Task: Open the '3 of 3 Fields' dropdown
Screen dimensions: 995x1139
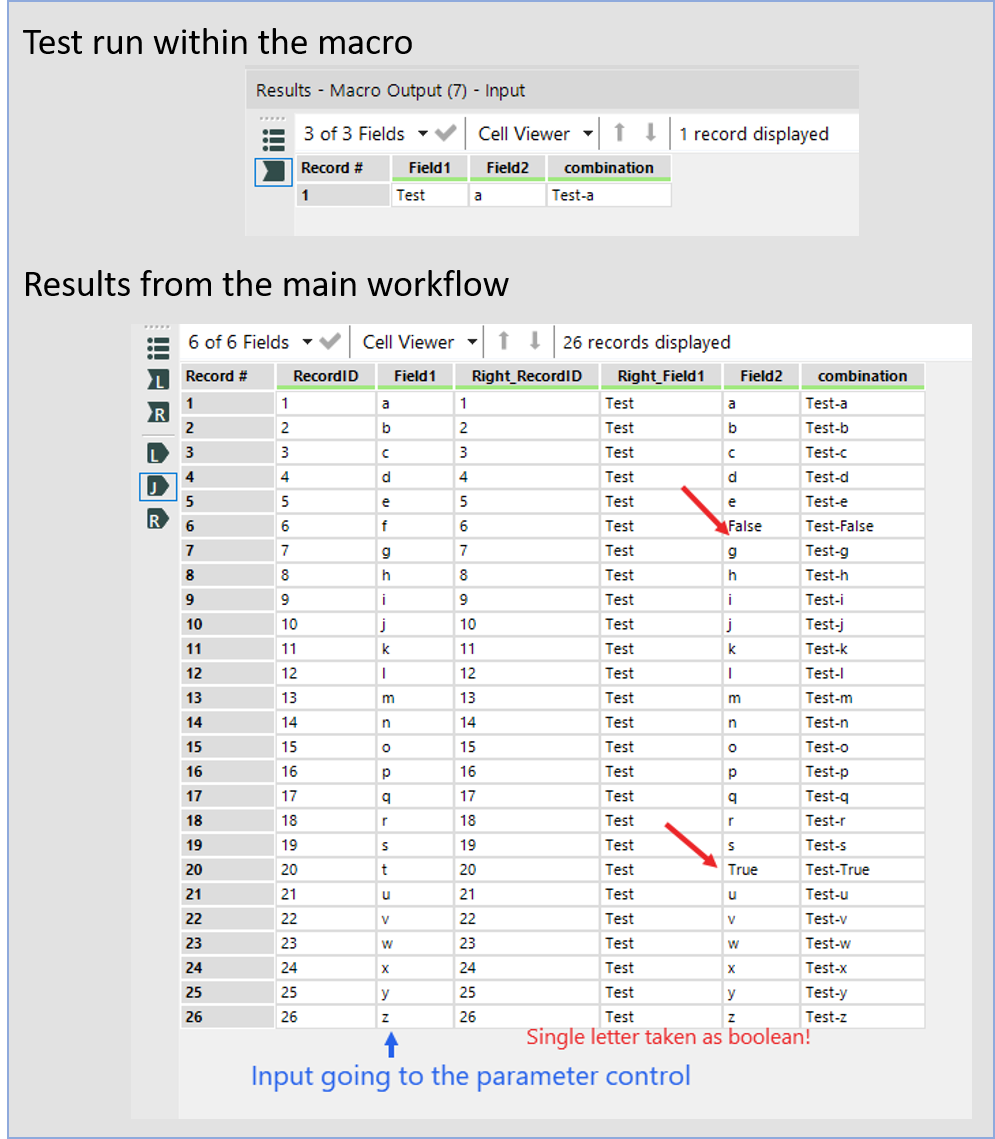Action: pyautogui.click(x=423, y=134)
